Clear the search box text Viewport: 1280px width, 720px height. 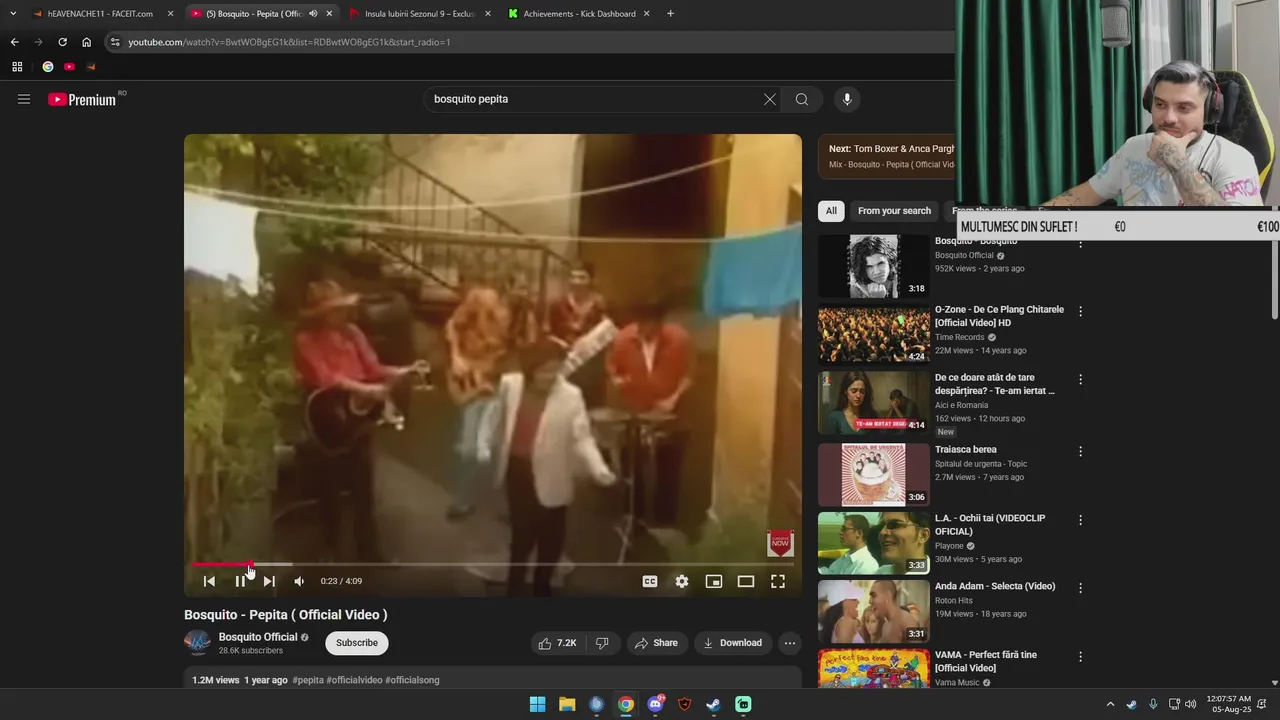(769, 99)
